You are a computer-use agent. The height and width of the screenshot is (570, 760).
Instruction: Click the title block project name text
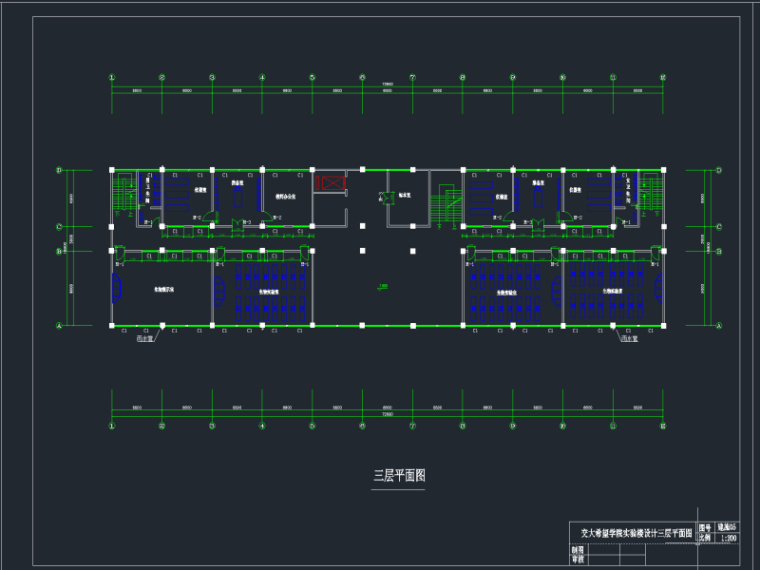point(630,533)
